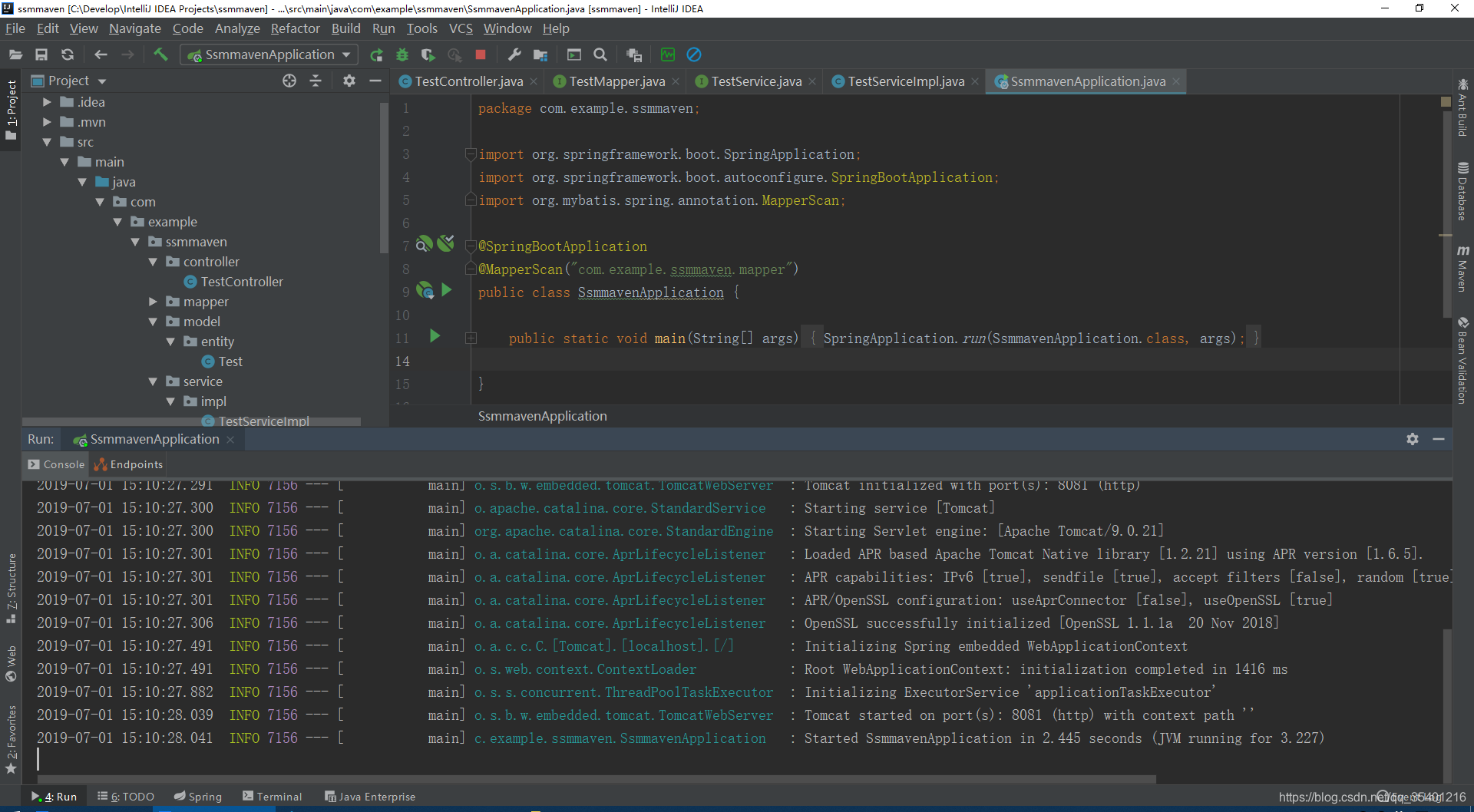Open the Java Enterprise tool window
1474x812 pixels.
[370, 797]
